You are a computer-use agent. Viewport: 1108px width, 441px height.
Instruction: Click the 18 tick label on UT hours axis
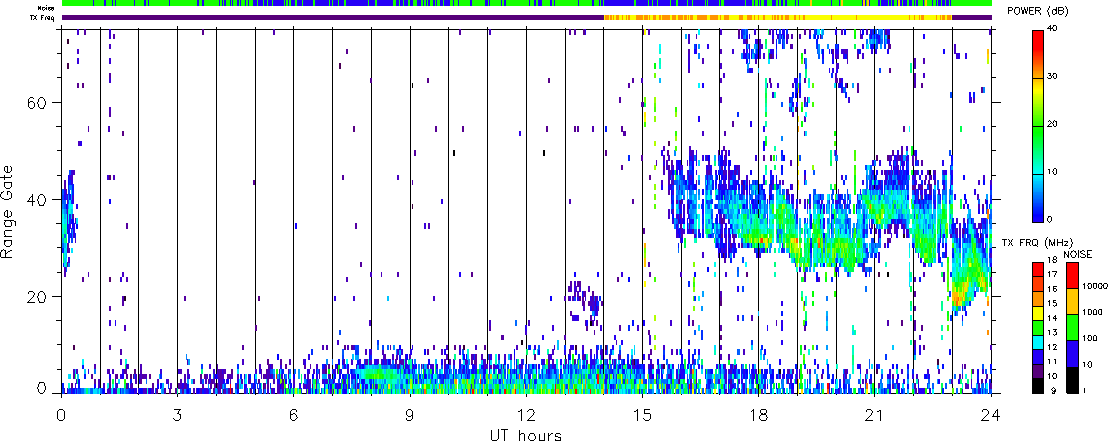tap(758, 414)
